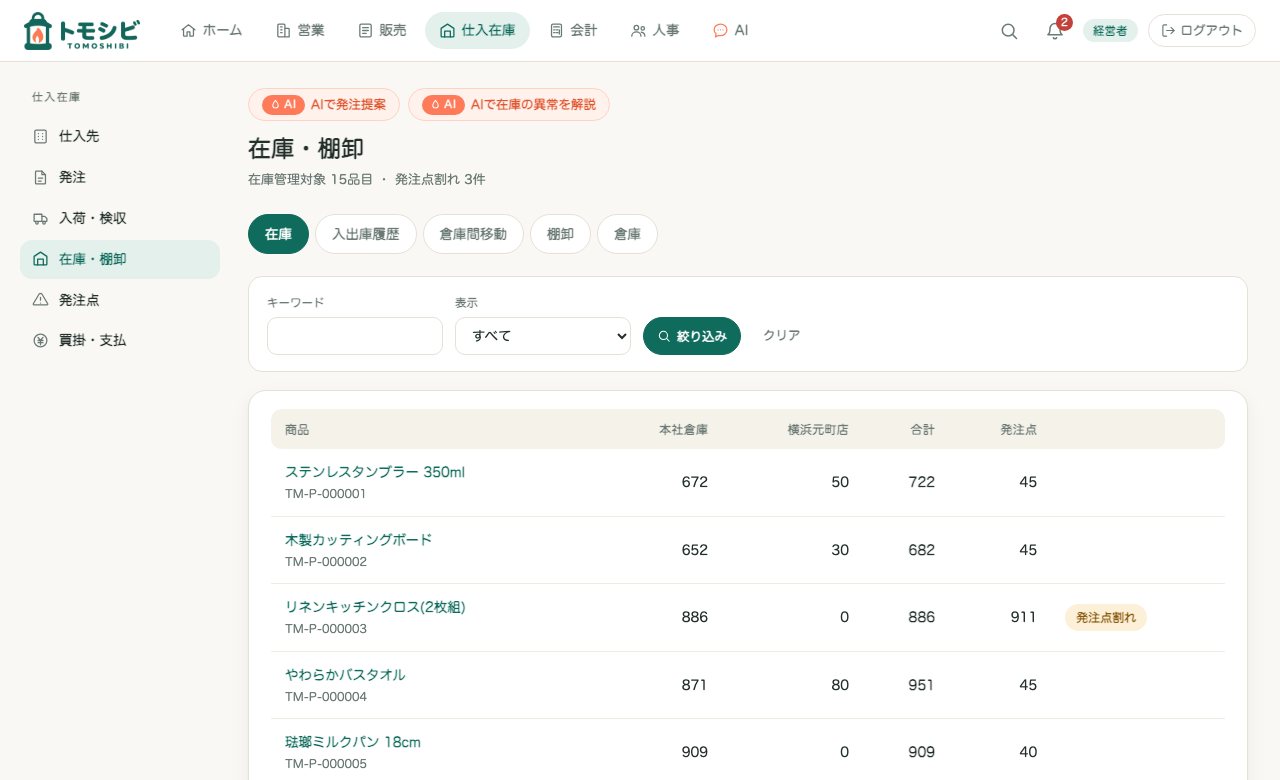This screenshot has height=780, width=1280.
Task: Open the AI chat menu in top navigation
Action: 730,30
